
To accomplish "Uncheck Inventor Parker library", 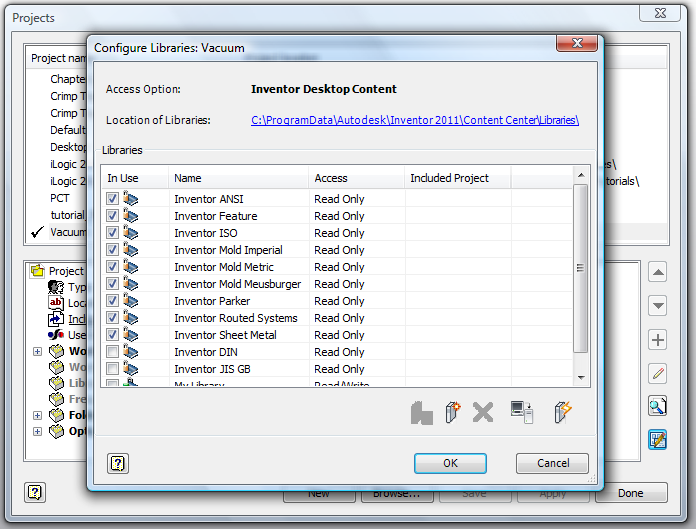I will pos(112,300).
